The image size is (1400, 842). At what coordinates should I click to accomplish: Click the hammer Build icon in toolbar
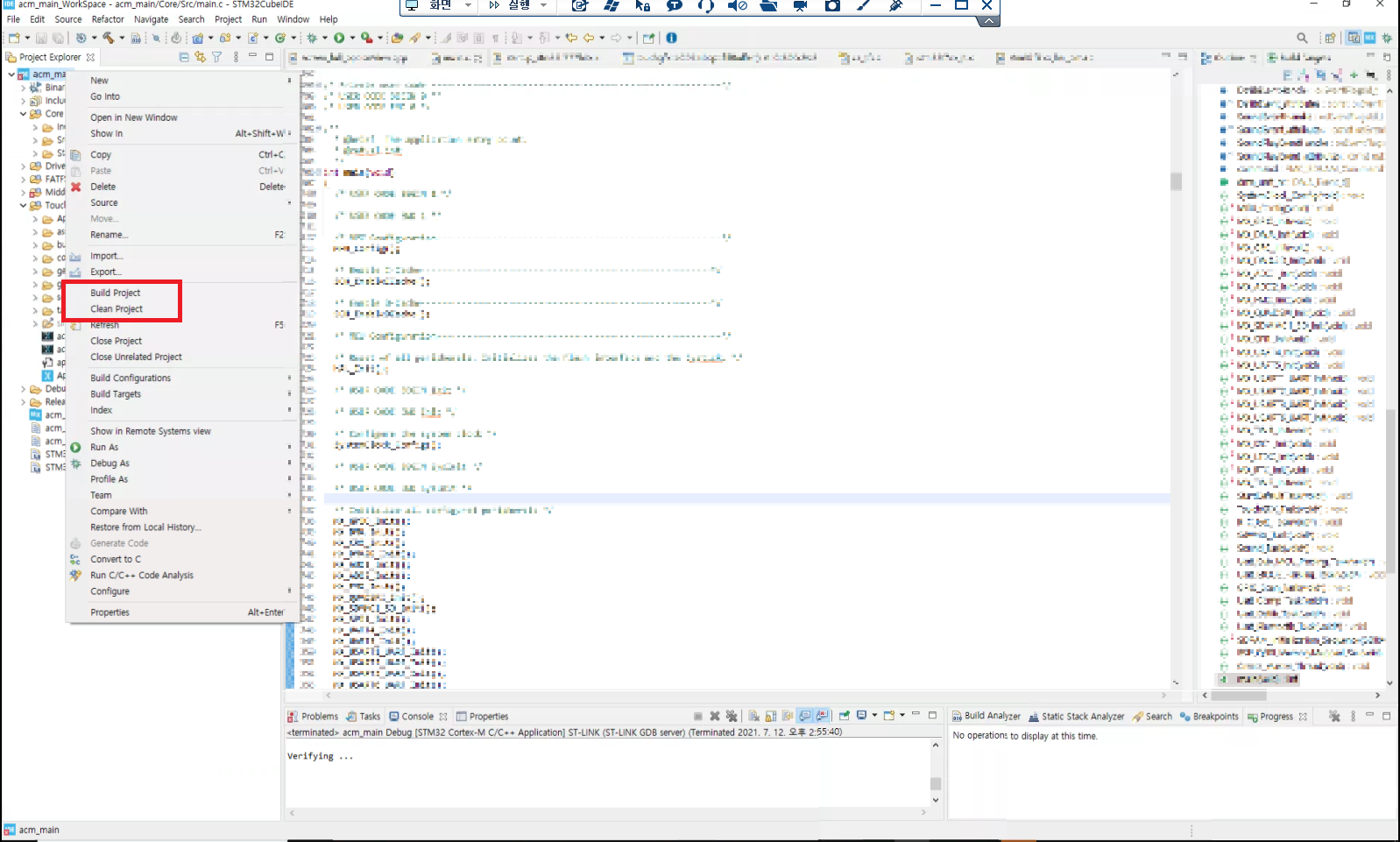coord(108,38)
